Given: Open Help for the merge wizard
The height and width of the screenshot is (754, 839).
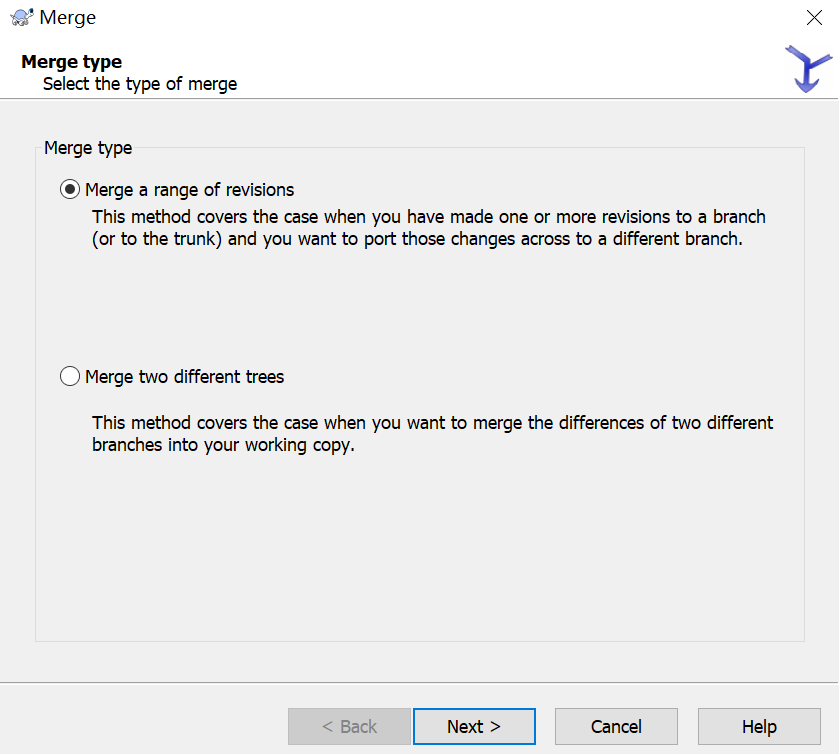Looking at the screenshot, I should [x=759, y=727].
